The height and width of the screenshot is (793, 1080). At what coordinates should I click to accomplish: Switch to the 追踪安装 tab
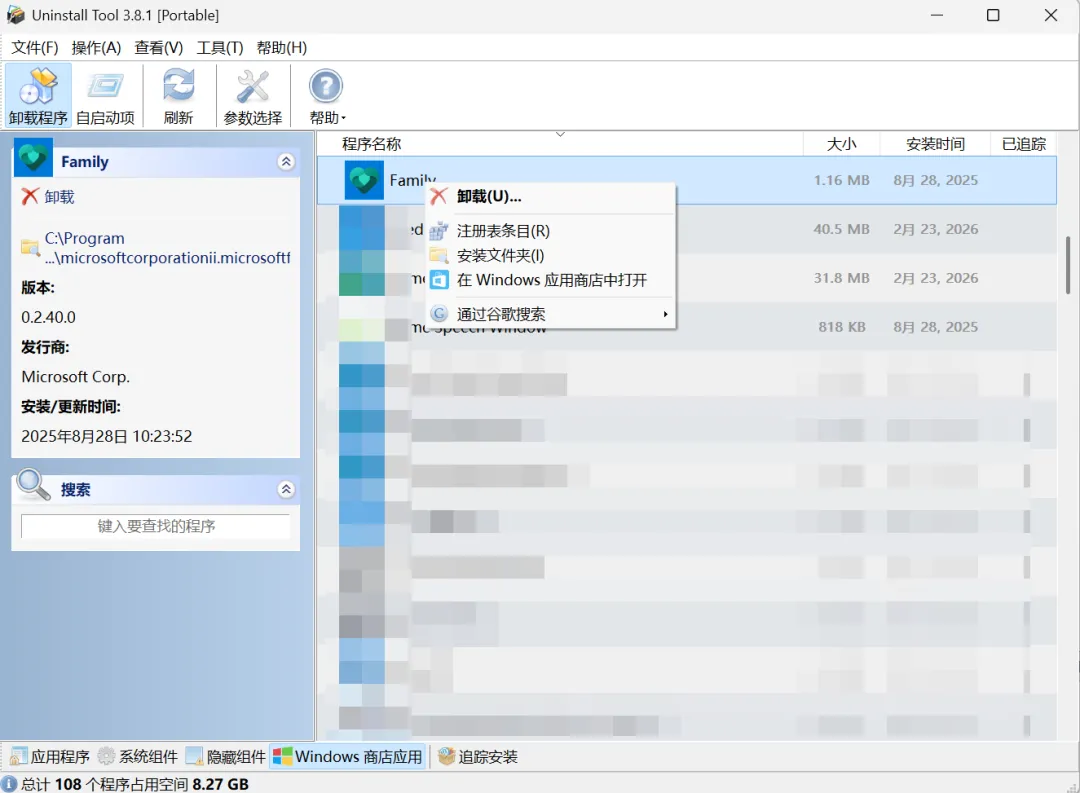pyautogui.click(x=477, y=756)
